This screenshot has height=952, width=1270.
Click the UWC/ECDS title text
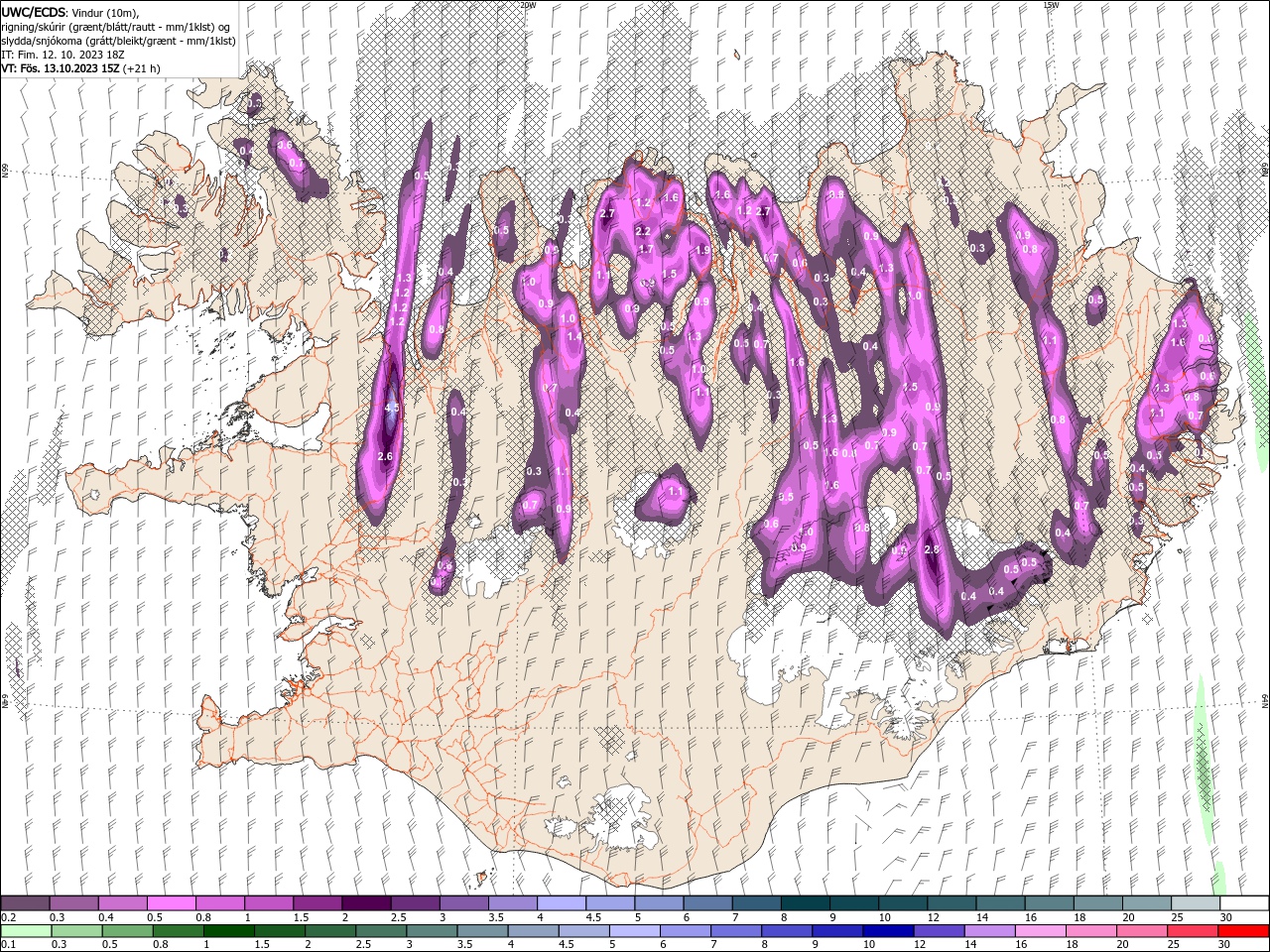[x=34, y=12]
